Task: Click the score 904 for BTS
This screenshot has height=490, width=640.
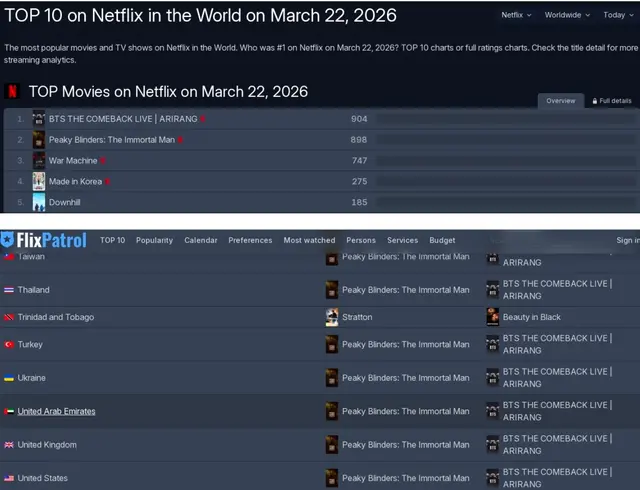Action: click(x=359, y=119)
